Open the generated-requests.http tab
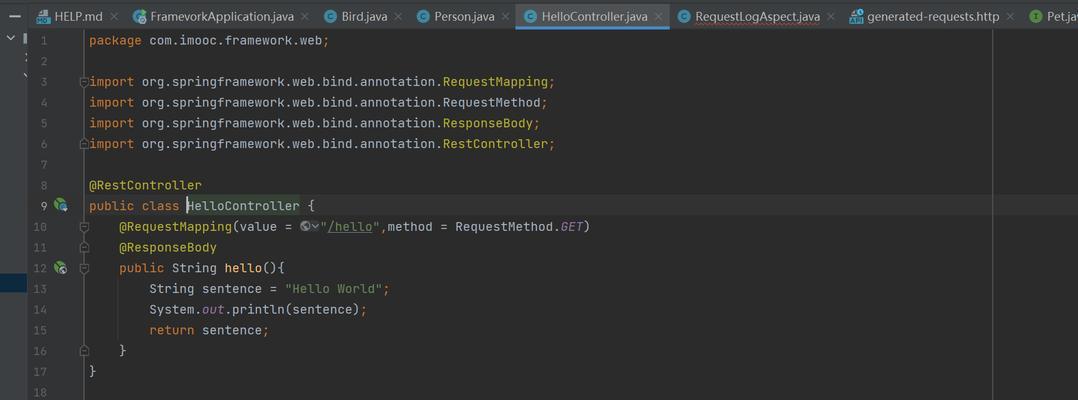The height and width of the screenshot is (400, 1078). [x=933, y=16]
